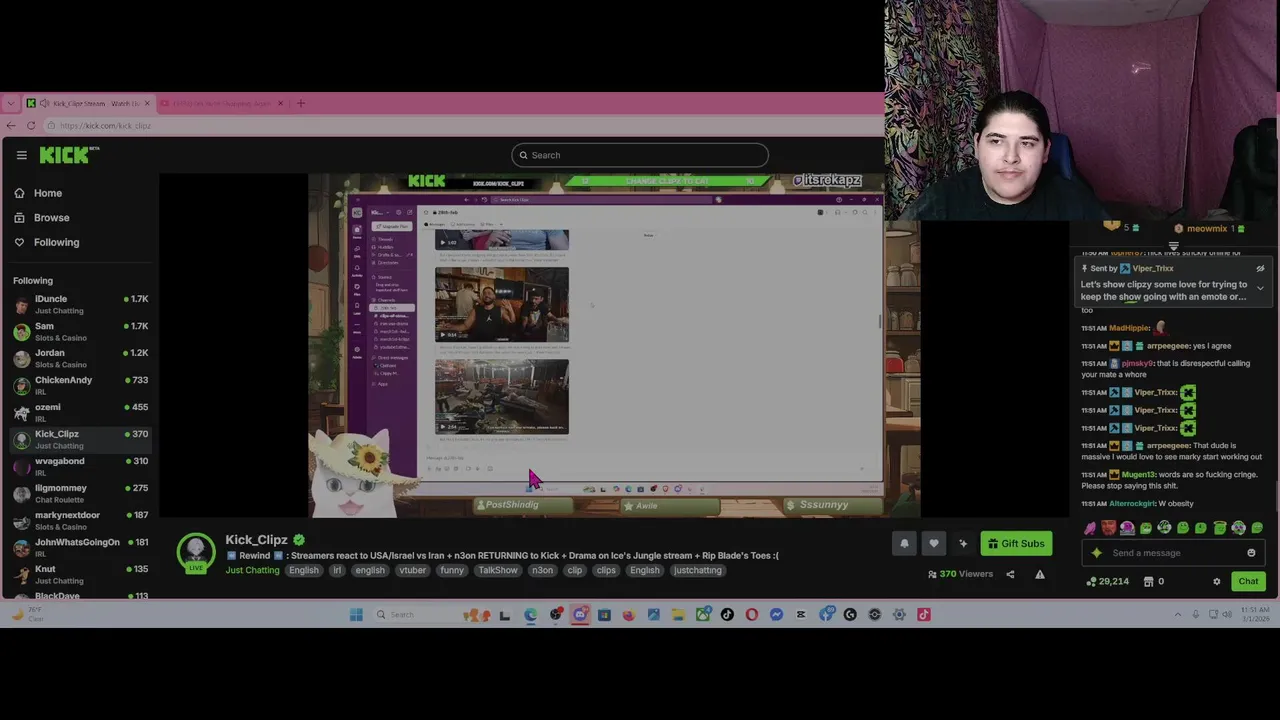Viewport: 1280px width, 720px height.
Task: Go to Home in sidebar
Action: coord(38,193)
